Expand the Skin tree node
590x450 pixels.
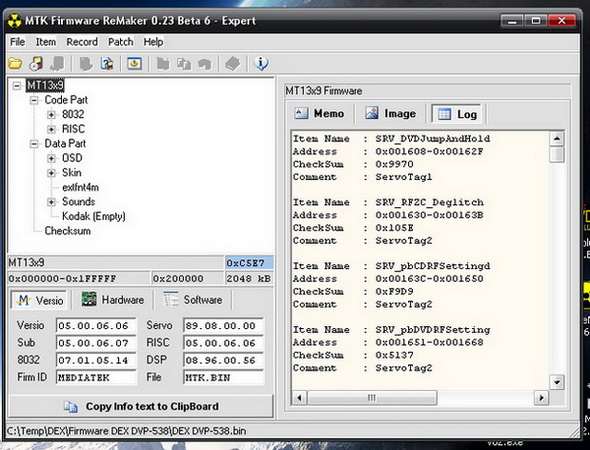[x=51, y=173]
